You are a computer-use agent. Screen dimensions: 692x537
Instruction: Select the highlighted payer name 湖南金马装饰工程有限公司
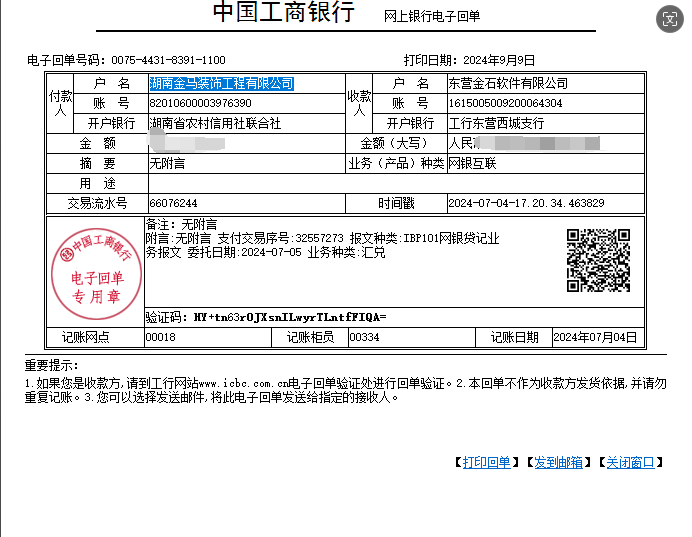tap(222, 83)
